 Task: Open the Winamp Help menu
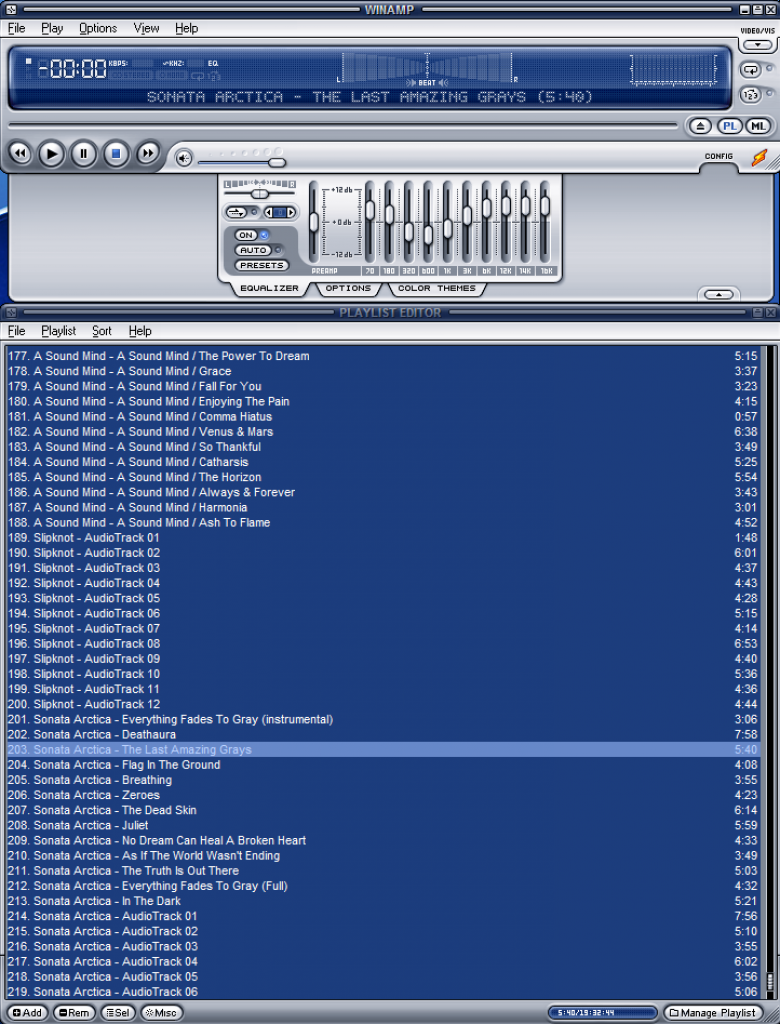(186, 28)
